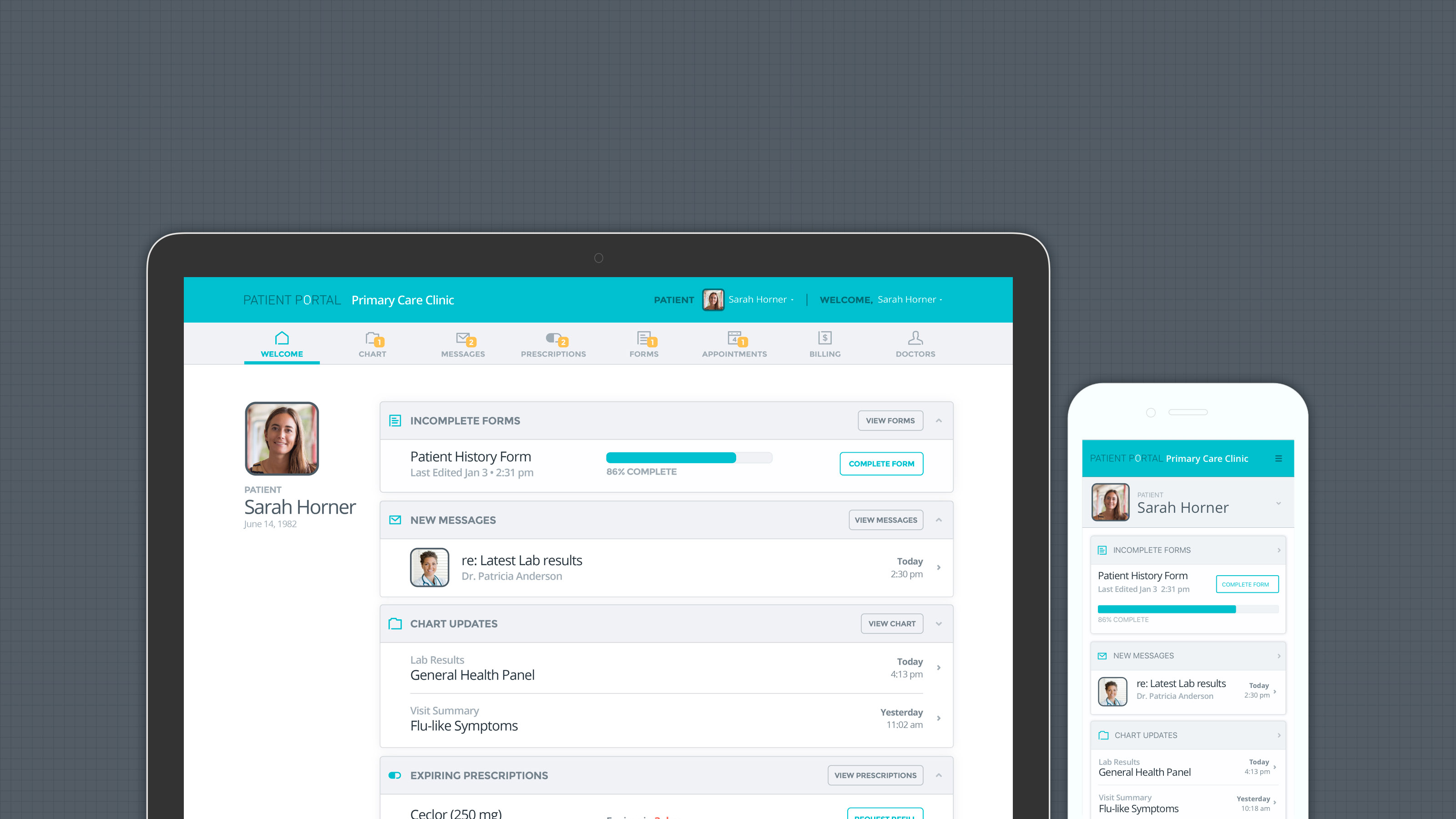Expand the New Messages section
This screenshot has height=819, width=1456.
tap(939, 520)
